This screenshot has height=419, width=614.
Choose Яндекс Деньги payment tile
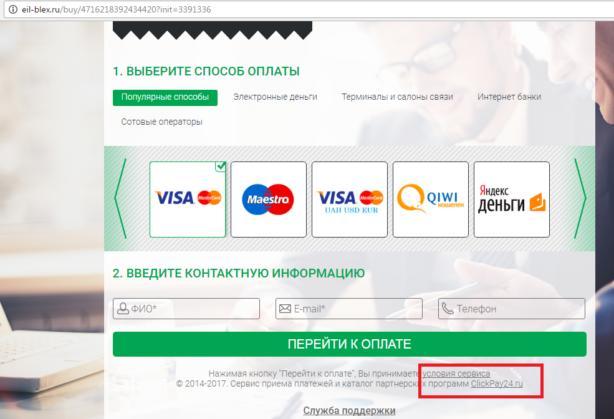[512, 199]
